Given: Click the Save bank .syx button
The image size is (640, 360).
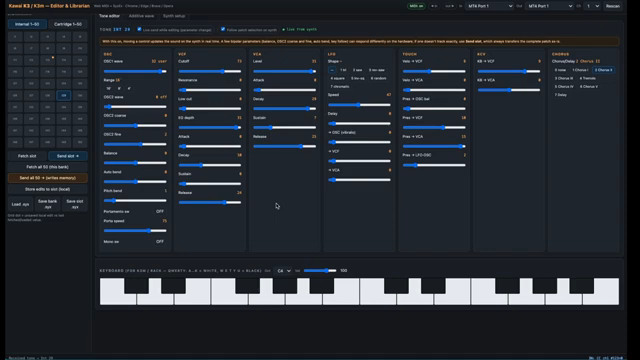Looking at the screenshot, I should [47, 204].
